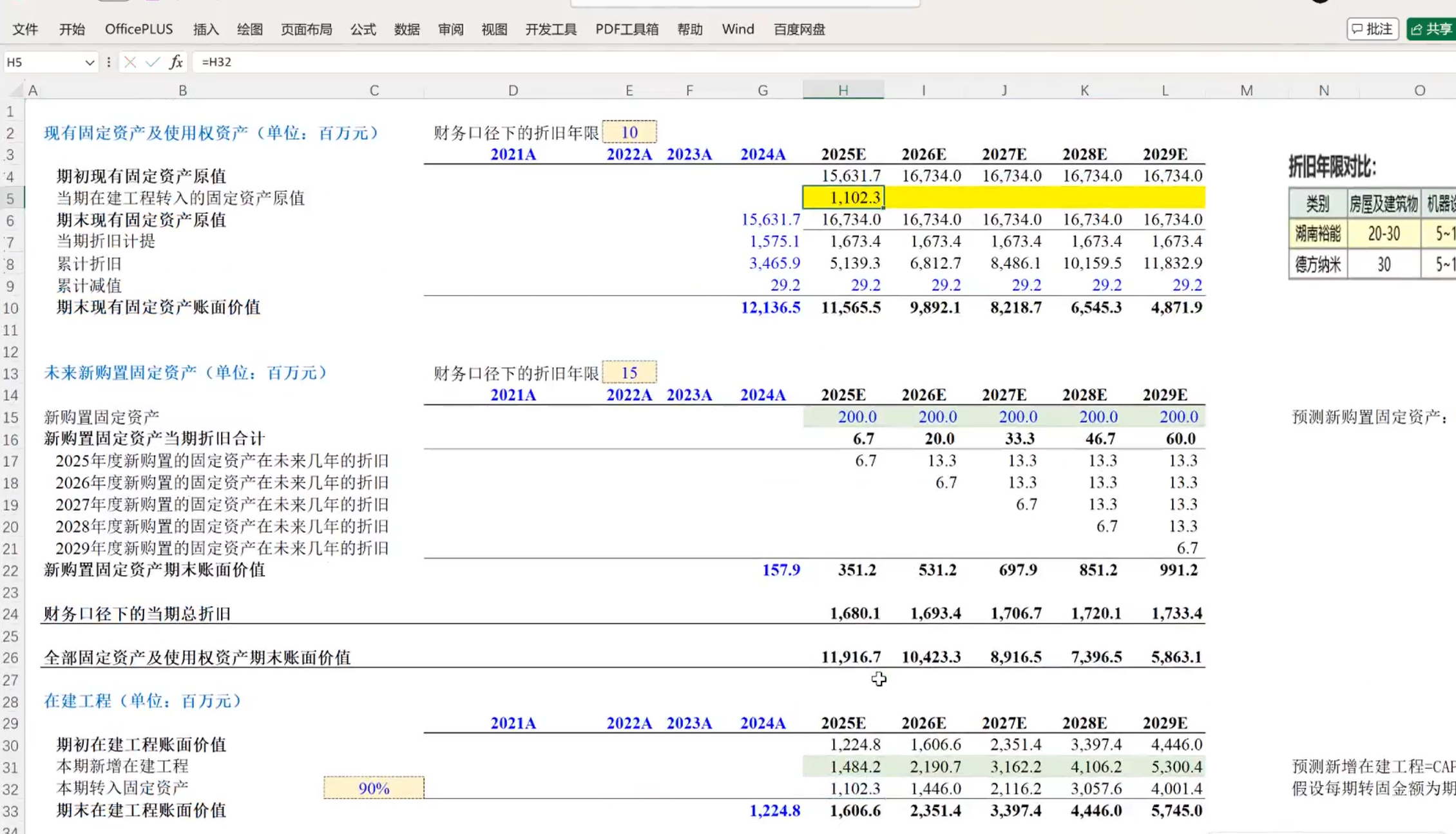Select the yellow highlighted cell 1,102.3

pos(843,198)
